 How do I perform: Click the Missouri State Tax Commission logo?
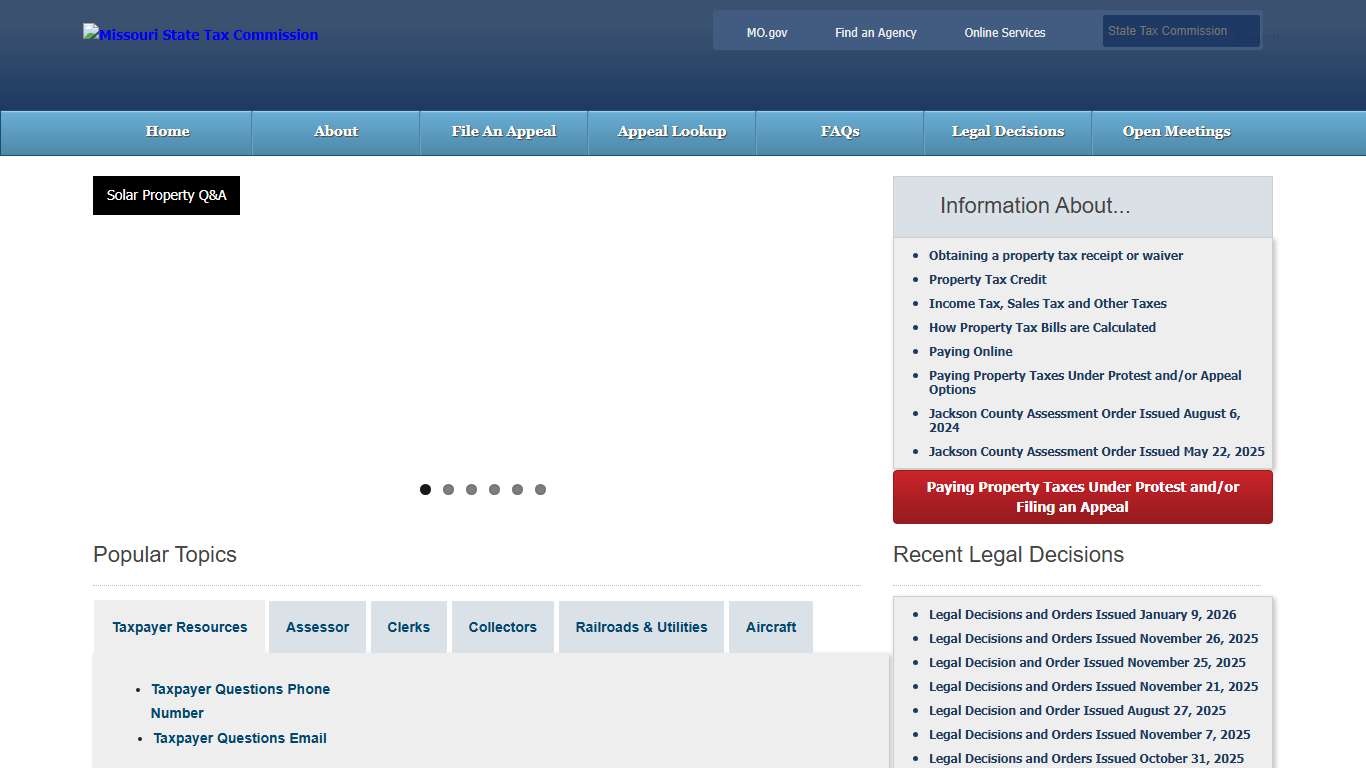click(x=200, y=34)
